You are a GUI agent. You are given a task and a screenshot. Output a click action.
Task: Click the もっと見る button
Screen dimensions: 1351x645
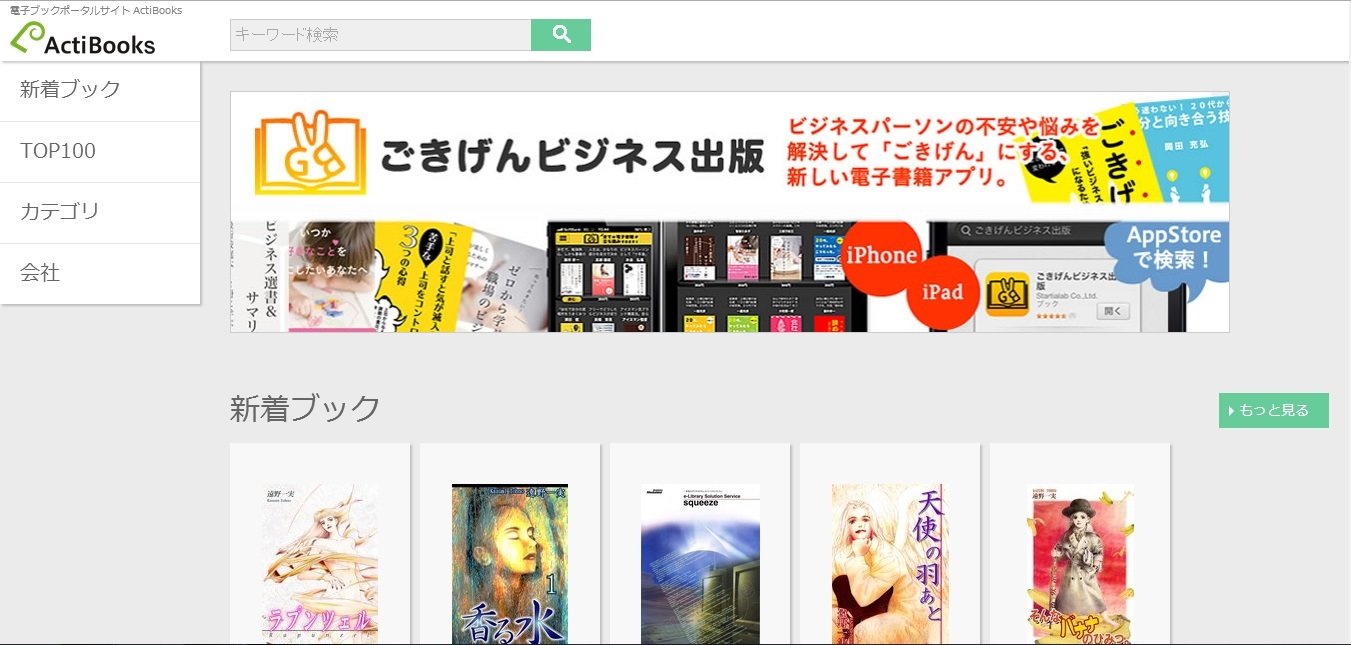pyautogui.click(x=1273, y=410)
